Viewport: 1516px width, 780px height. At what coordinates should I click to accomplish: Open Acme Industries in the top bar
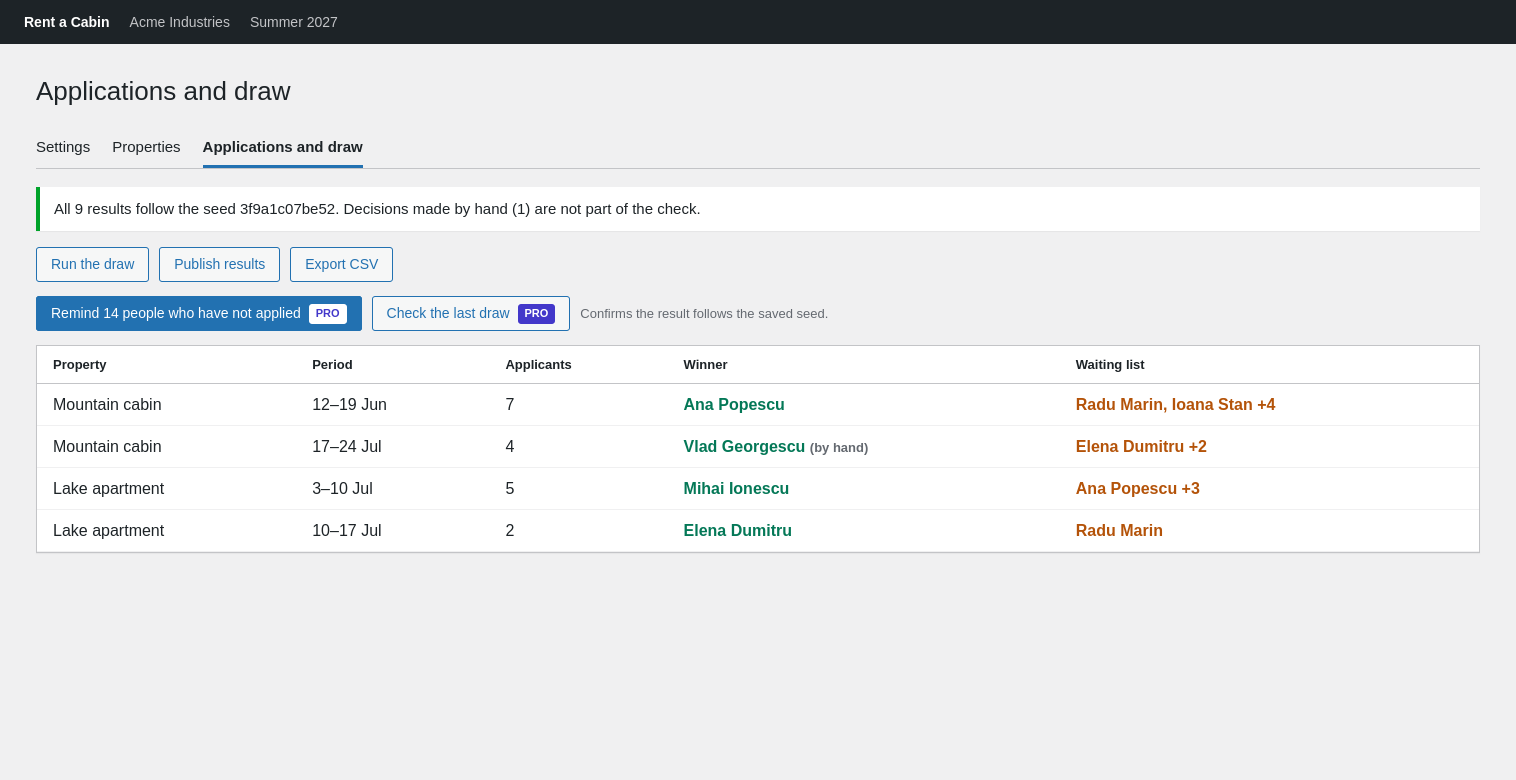coord(180,22)
